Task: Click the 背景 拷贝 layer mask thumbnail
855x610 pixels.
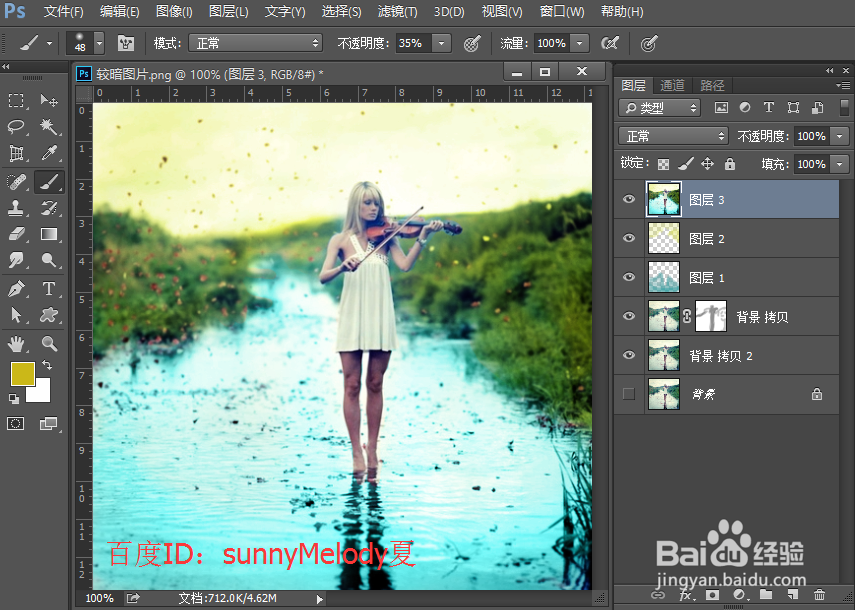Action: coord(711,316)
